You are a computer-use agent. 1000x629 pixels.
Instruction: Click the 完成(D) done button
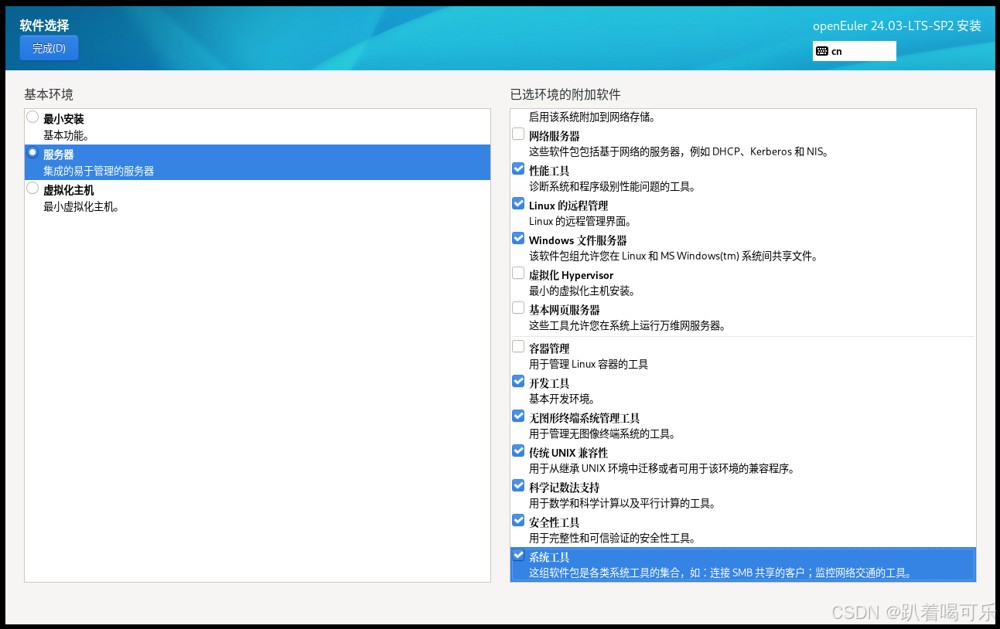point(49,48)
